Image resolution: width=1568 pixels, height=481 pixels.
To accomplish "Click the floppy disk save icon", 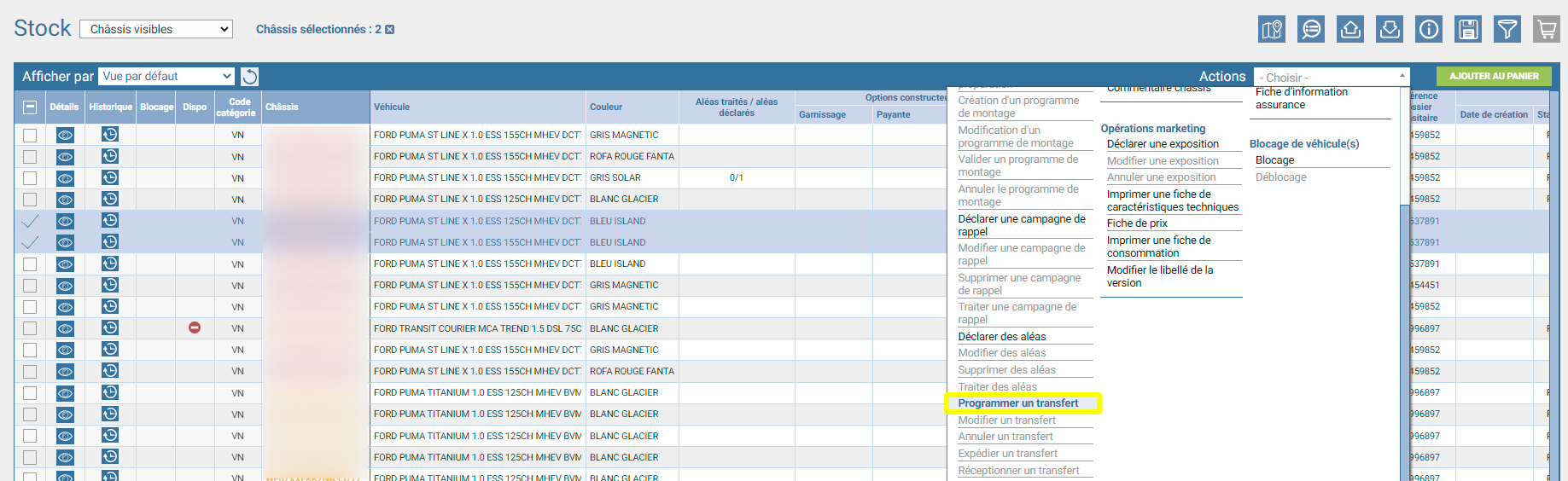I will 1468,29.
